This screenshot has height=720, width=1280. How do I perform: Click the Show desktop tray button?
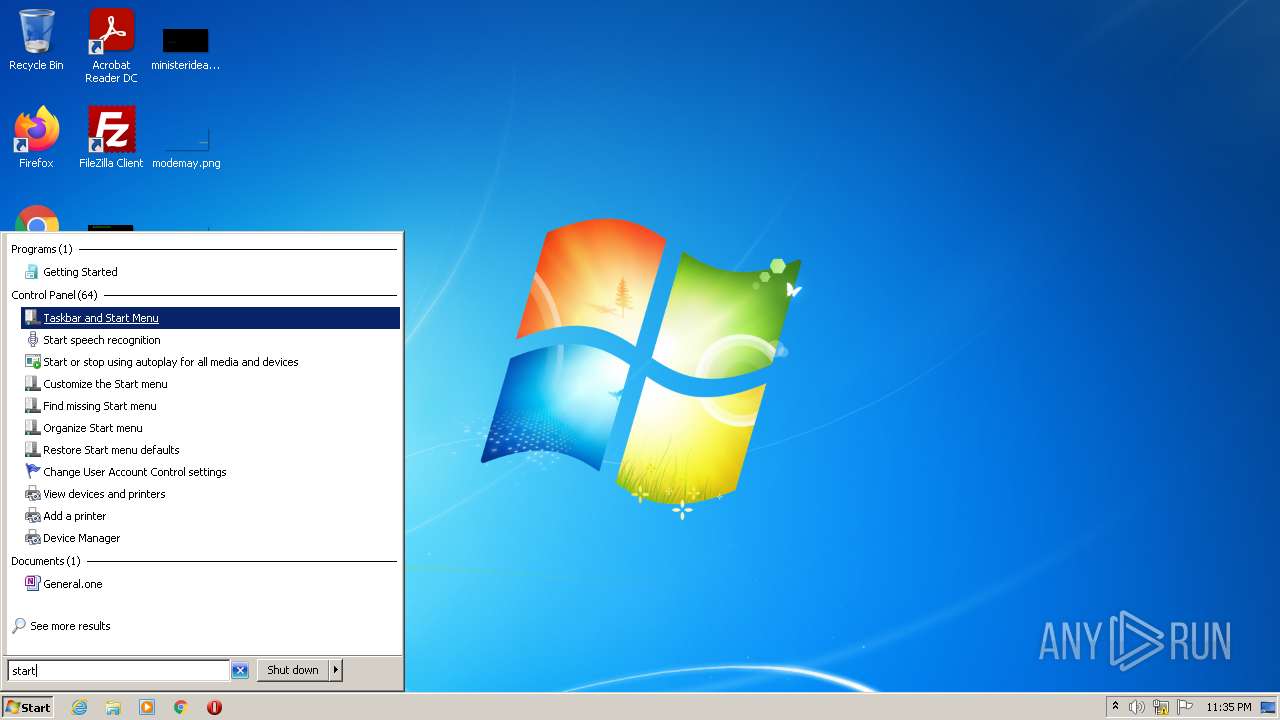pos(1268,707)
